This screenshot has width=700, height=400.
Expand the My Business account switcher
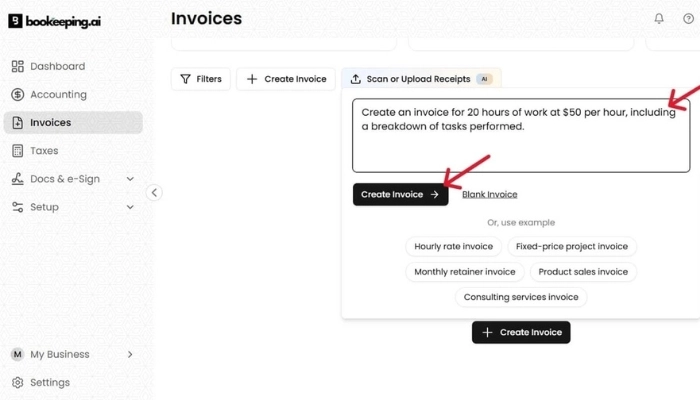[x=130, y=354]
